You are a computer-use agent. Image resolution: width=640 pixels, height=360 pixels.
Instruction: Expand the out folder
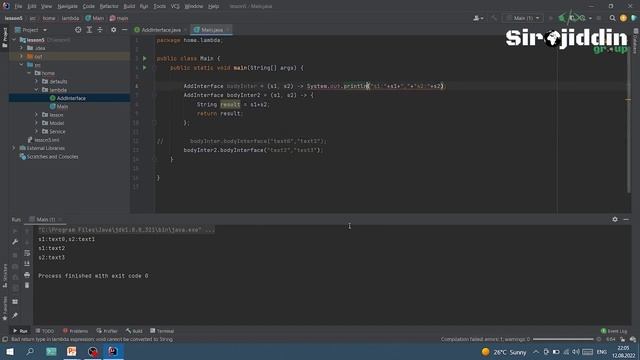pos(21,56)
